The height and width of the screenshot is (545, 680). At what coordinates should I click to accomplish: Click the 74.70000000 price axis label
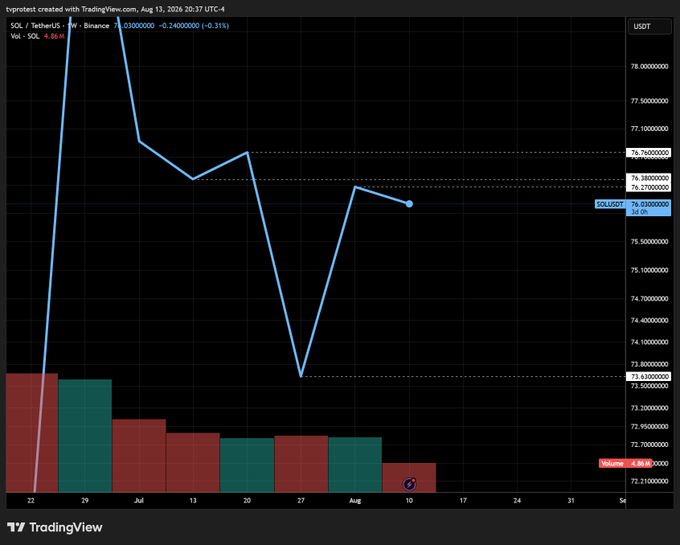coord(649,299)
